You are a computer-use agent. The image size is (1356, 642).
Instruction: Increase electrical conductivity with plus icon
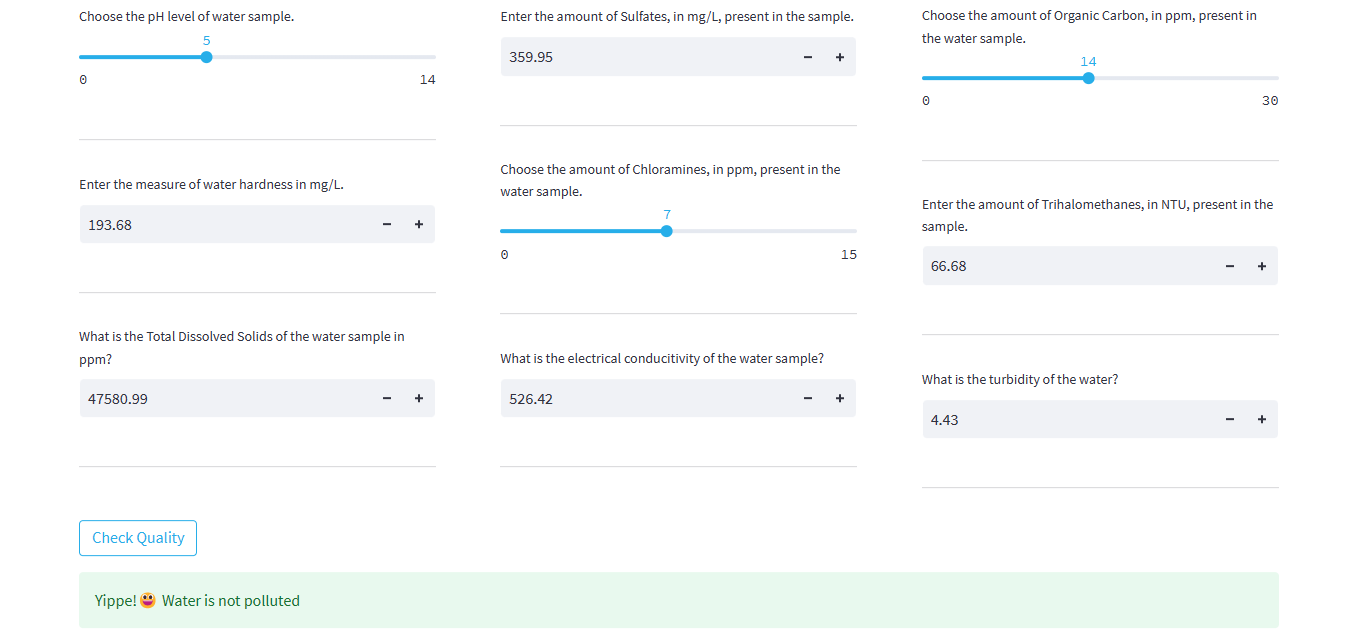click(x=840, y=399)
